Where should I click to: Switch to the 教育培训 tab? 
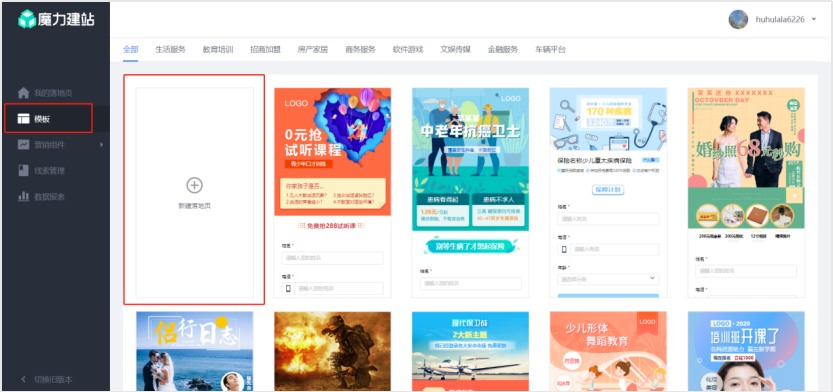[218, 49]
